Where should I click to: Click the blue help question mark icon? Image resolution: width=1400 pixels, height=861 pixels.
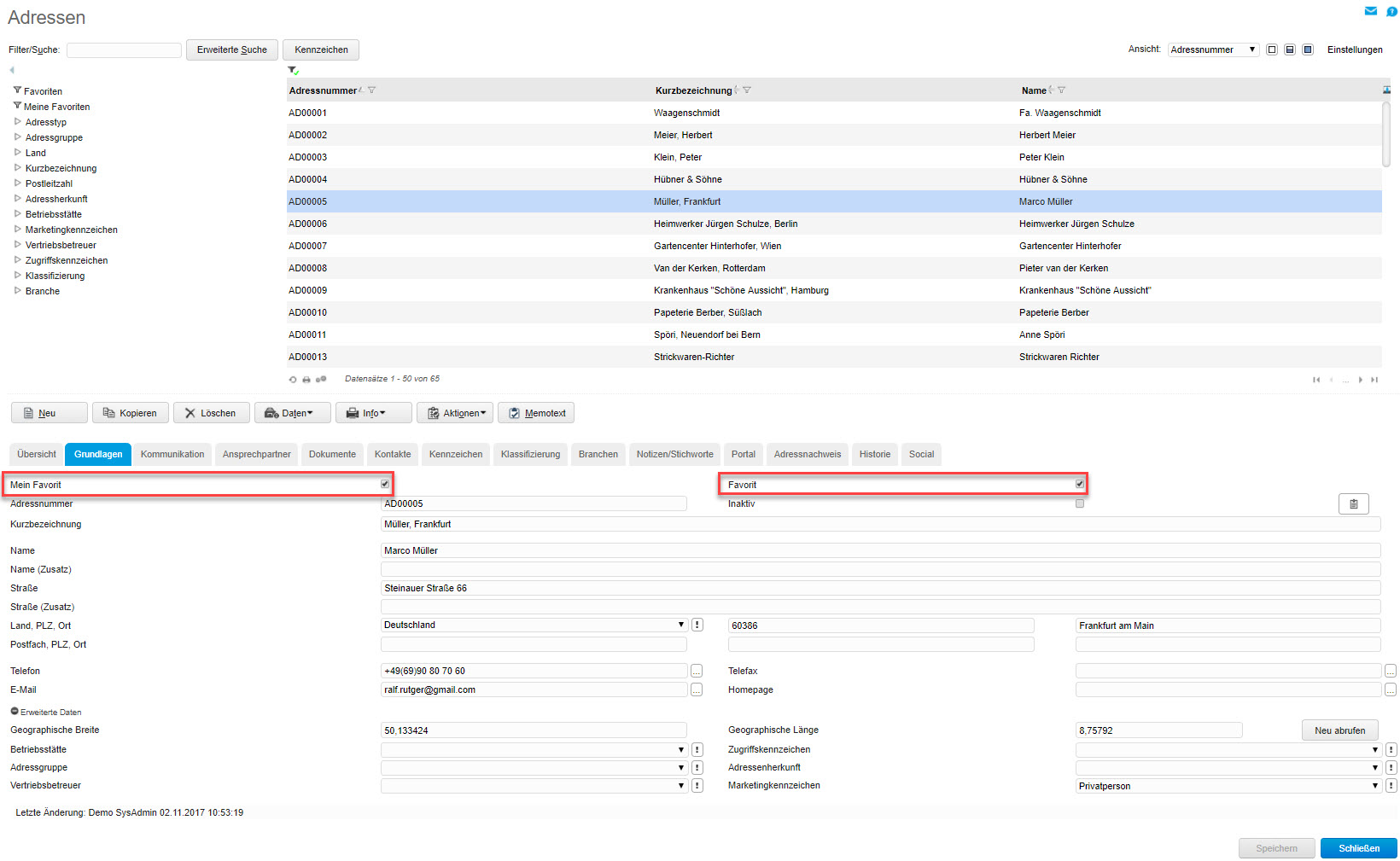tap(1391, 11)
